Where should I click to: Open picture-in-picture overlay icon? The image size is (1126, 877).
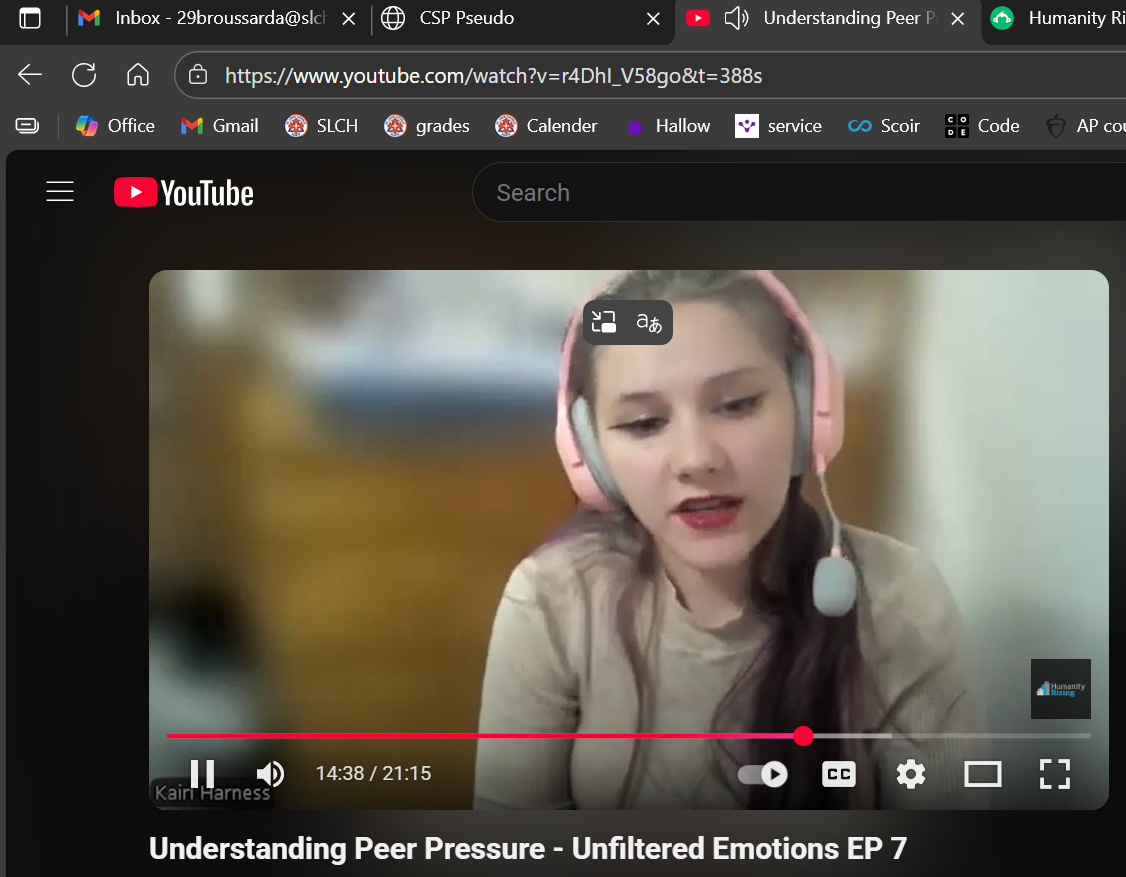pyautogui.click(x=604, y=322)
